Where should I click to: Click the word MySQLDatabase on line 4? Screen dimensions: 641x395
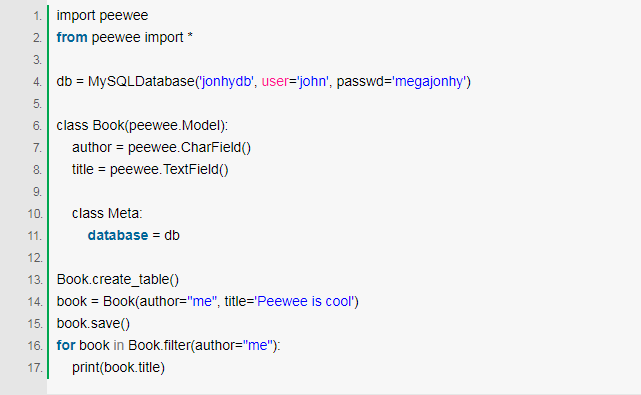141,81
